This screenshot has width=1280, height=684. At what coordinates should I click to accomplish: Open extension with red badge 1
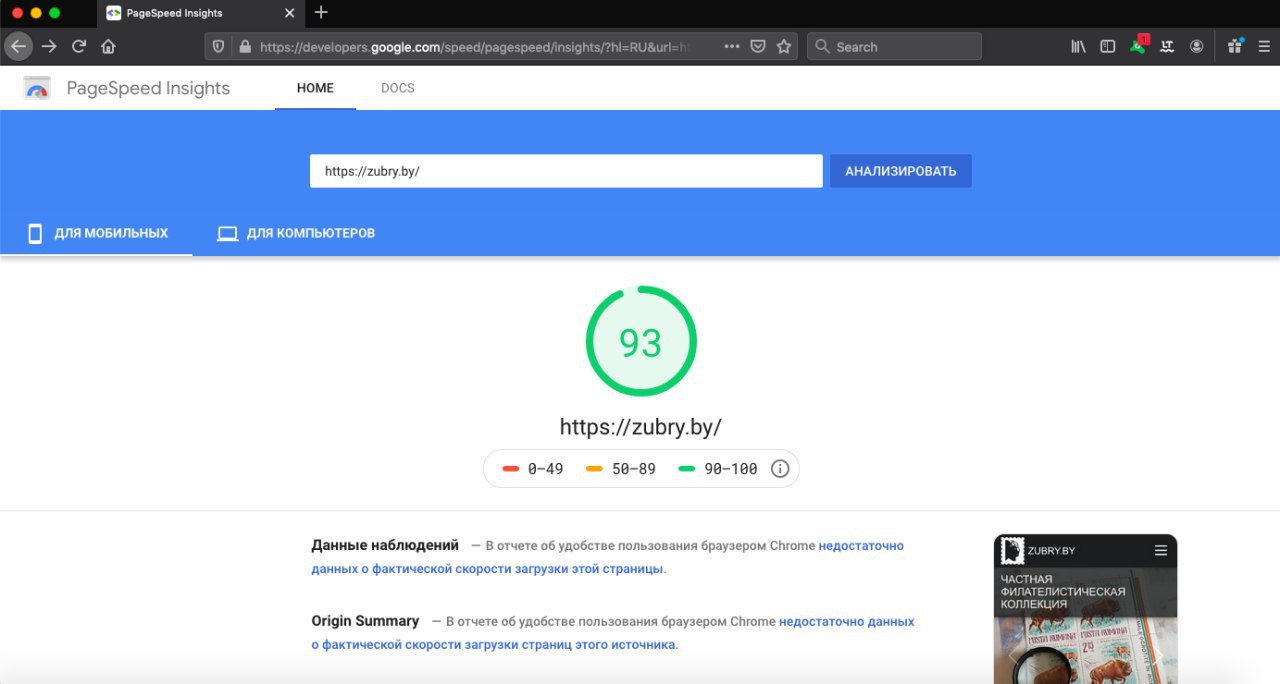point(1138,45)
